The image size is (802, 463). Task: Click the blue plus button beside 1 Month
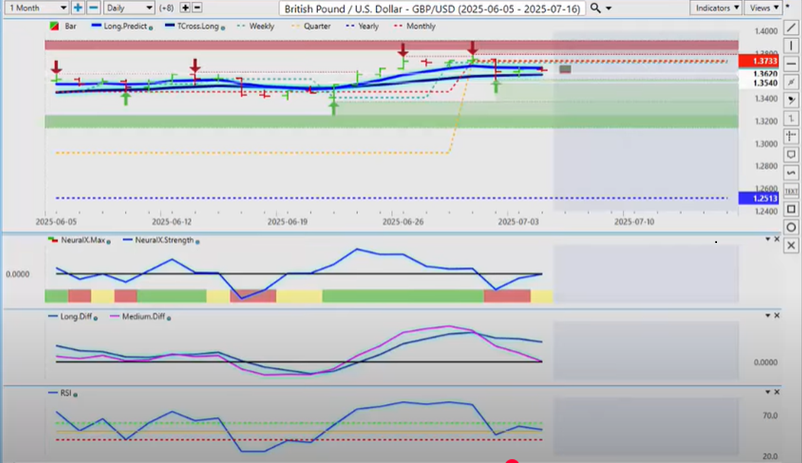(79, 8)
